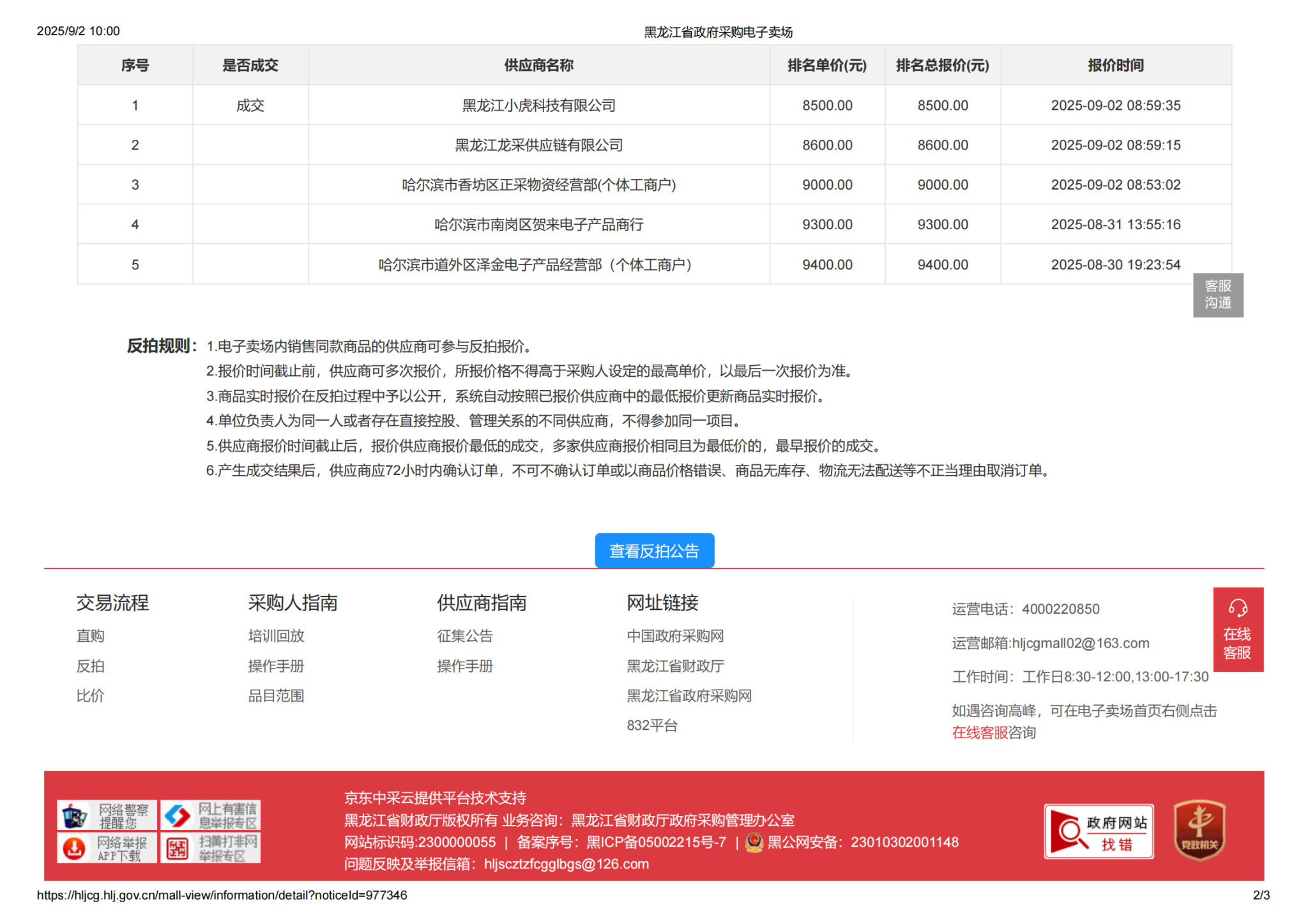Click 征集公告 under 供应商指南
Screen dimensions: 1308x924
tap(464, 636)
